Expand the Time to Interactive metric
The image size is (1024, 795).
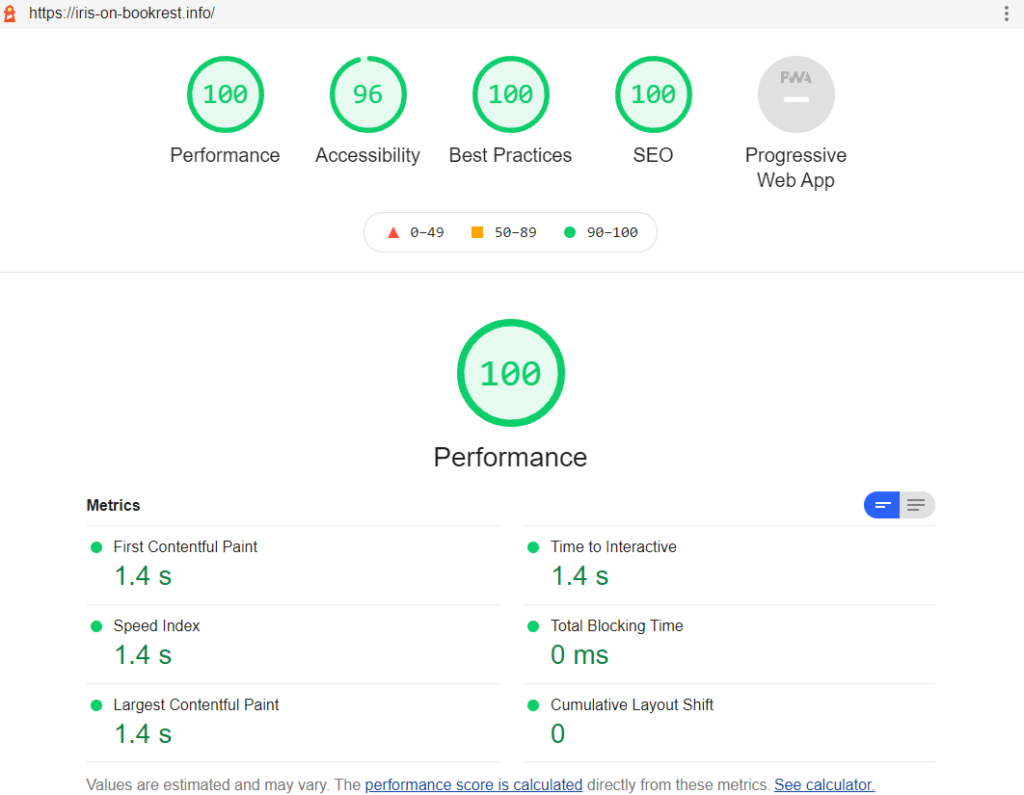point(613,547)
